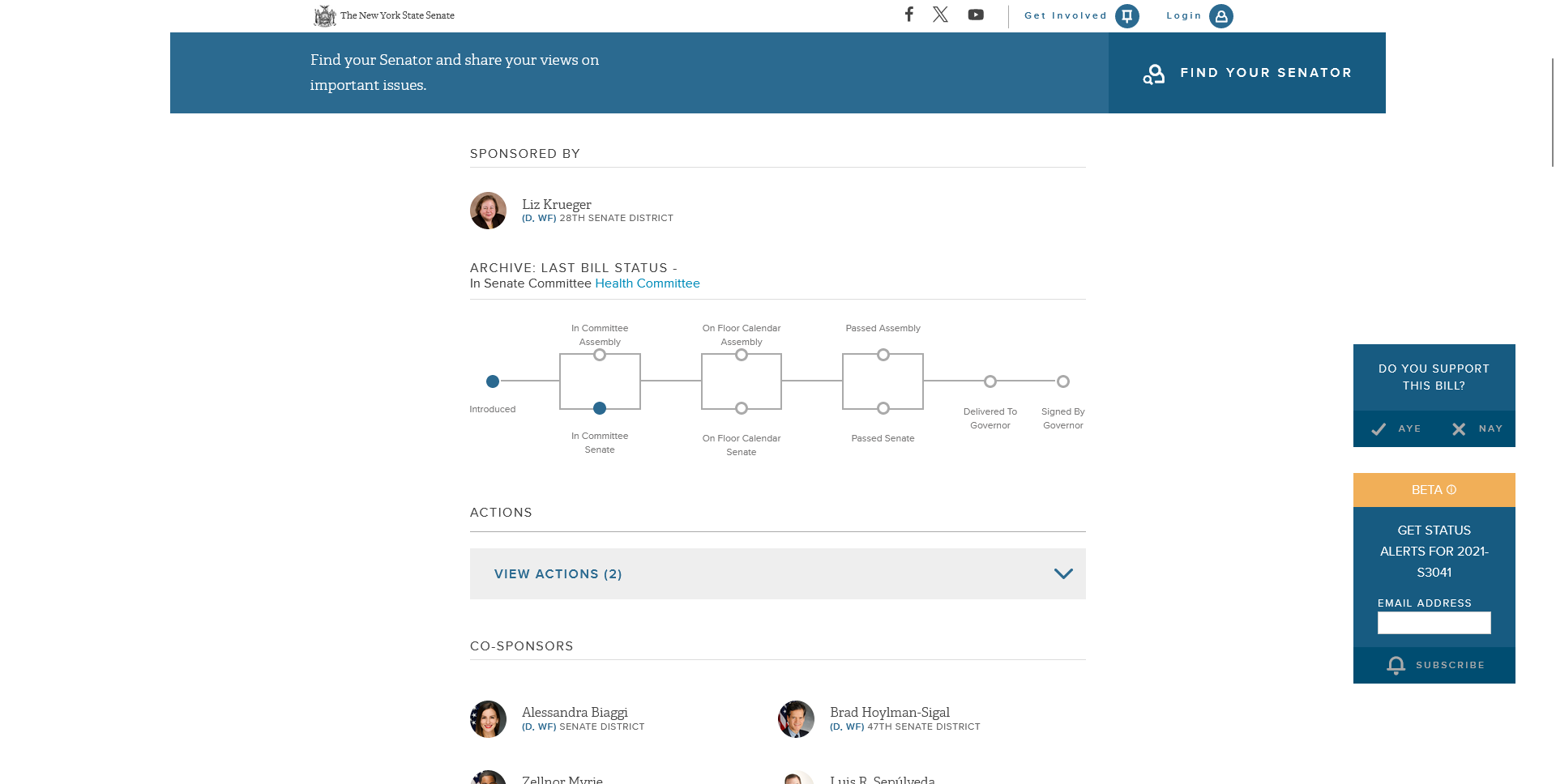
Task: Open the Health Committee link
Action: pos(648,283)
